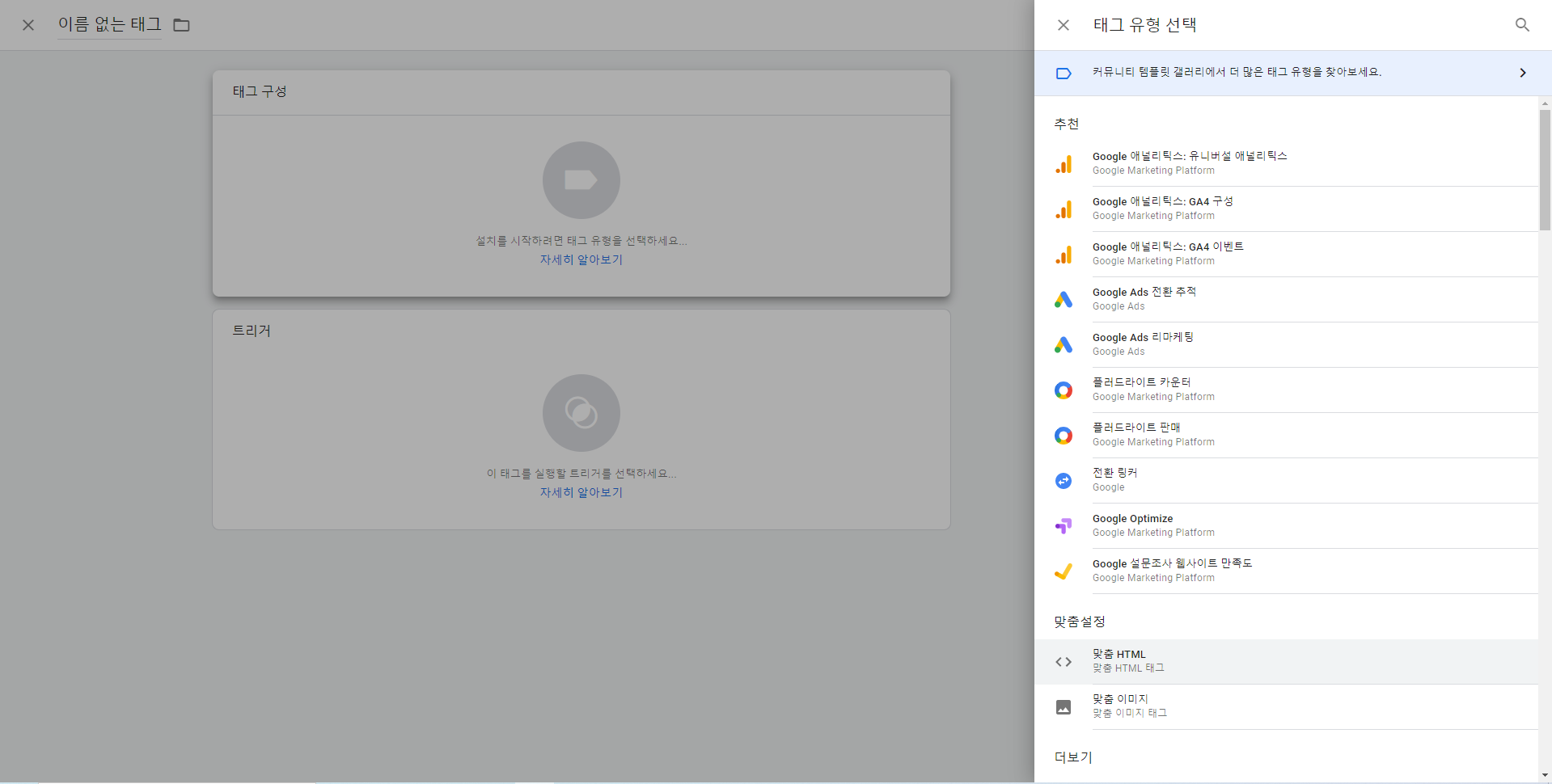Edit the tag name '이름 없는 태그'
Viewport: 1552px width, 784px height.
pyautogui.click(x=109, y=25)
